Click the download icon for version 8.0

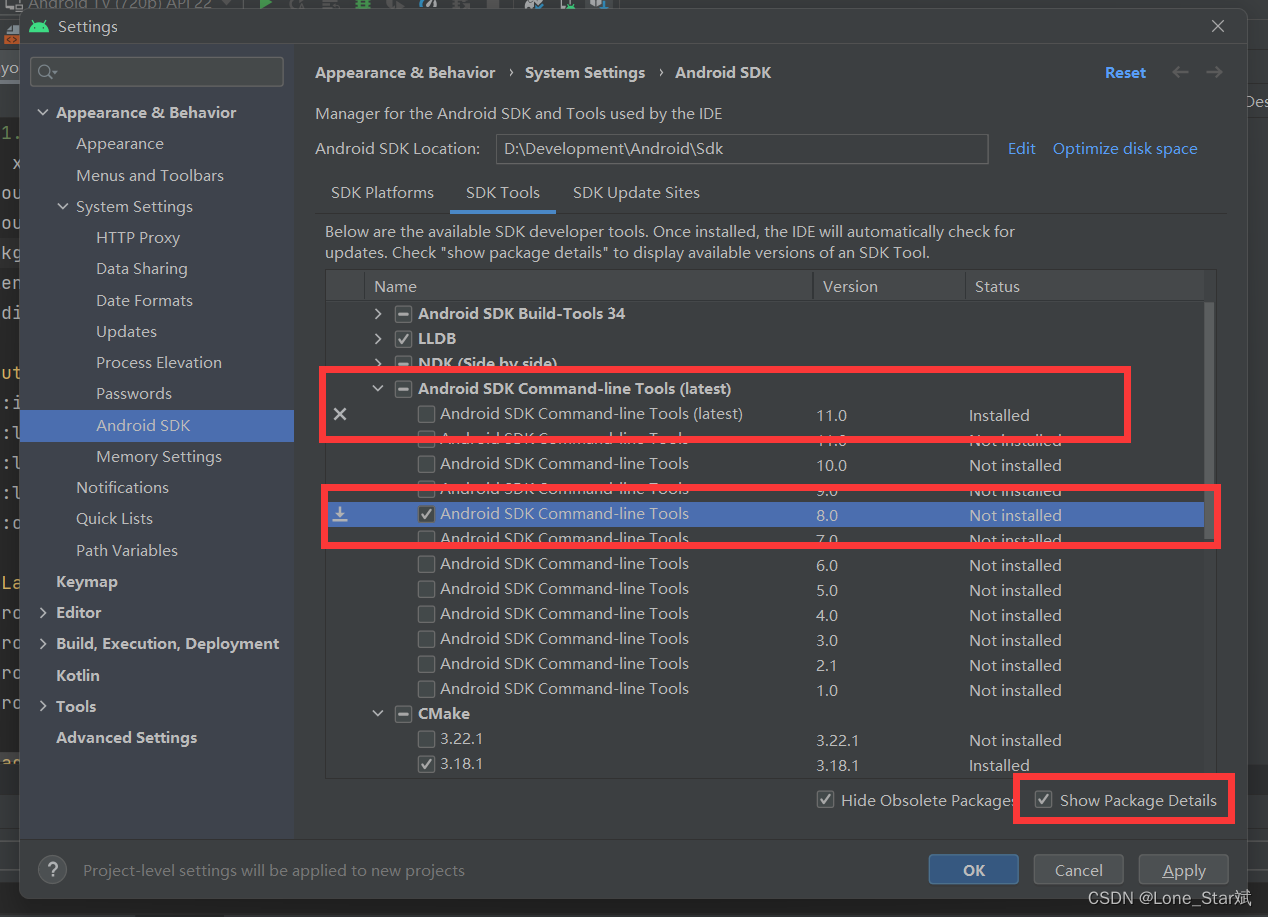point(340,514)
